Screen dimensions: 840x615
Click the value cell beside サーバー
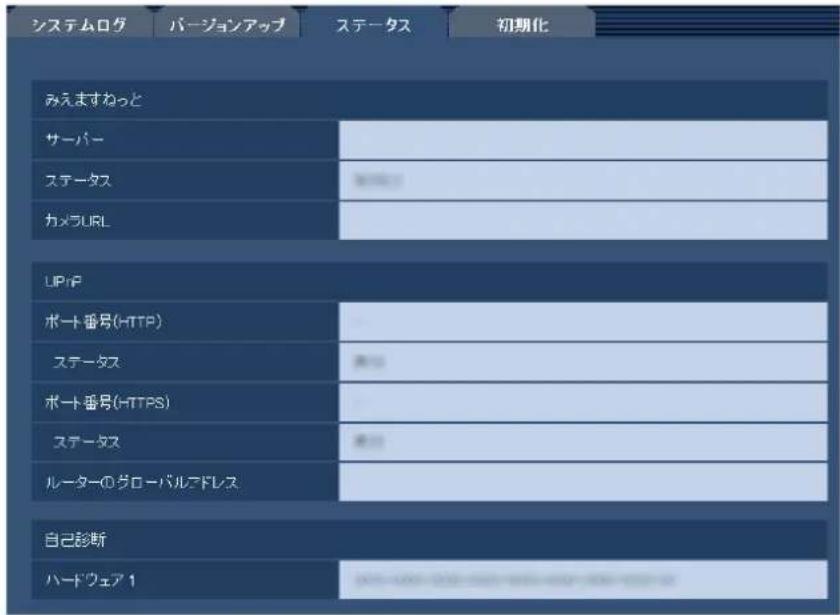583,140
